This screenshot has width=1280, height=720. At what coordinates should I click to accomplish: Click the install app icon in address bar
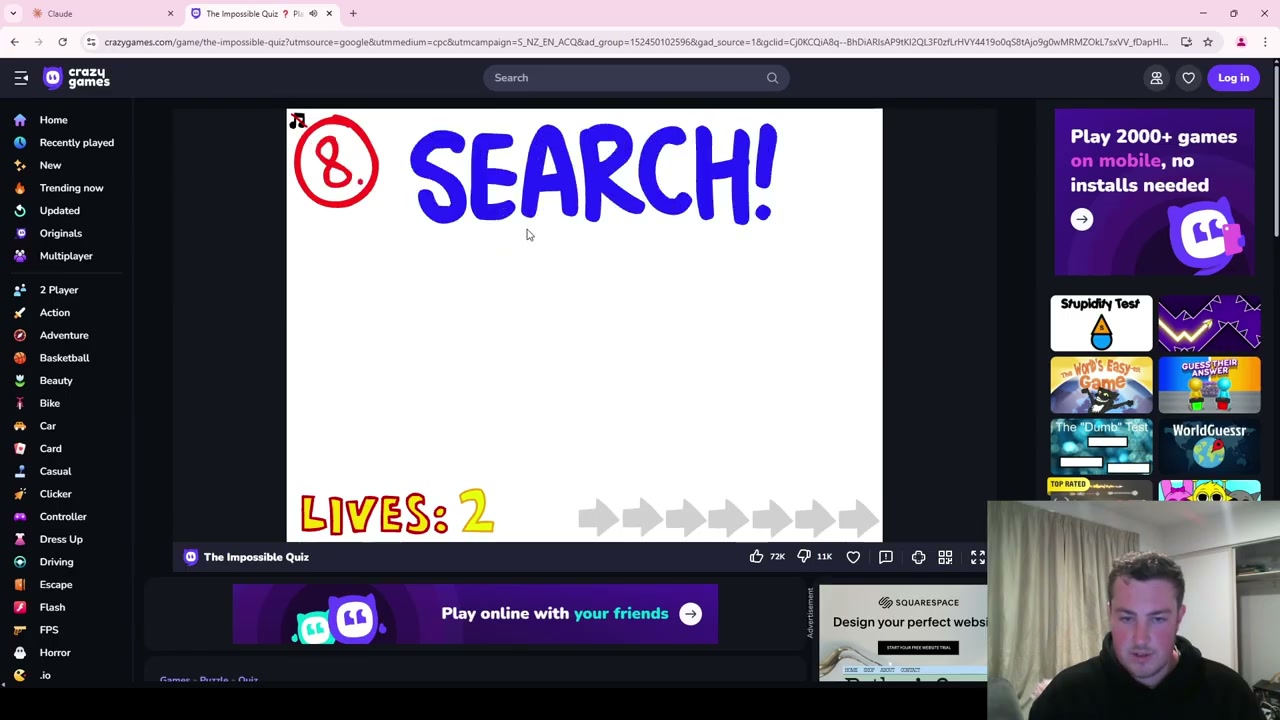click(x=1186, y=42)
